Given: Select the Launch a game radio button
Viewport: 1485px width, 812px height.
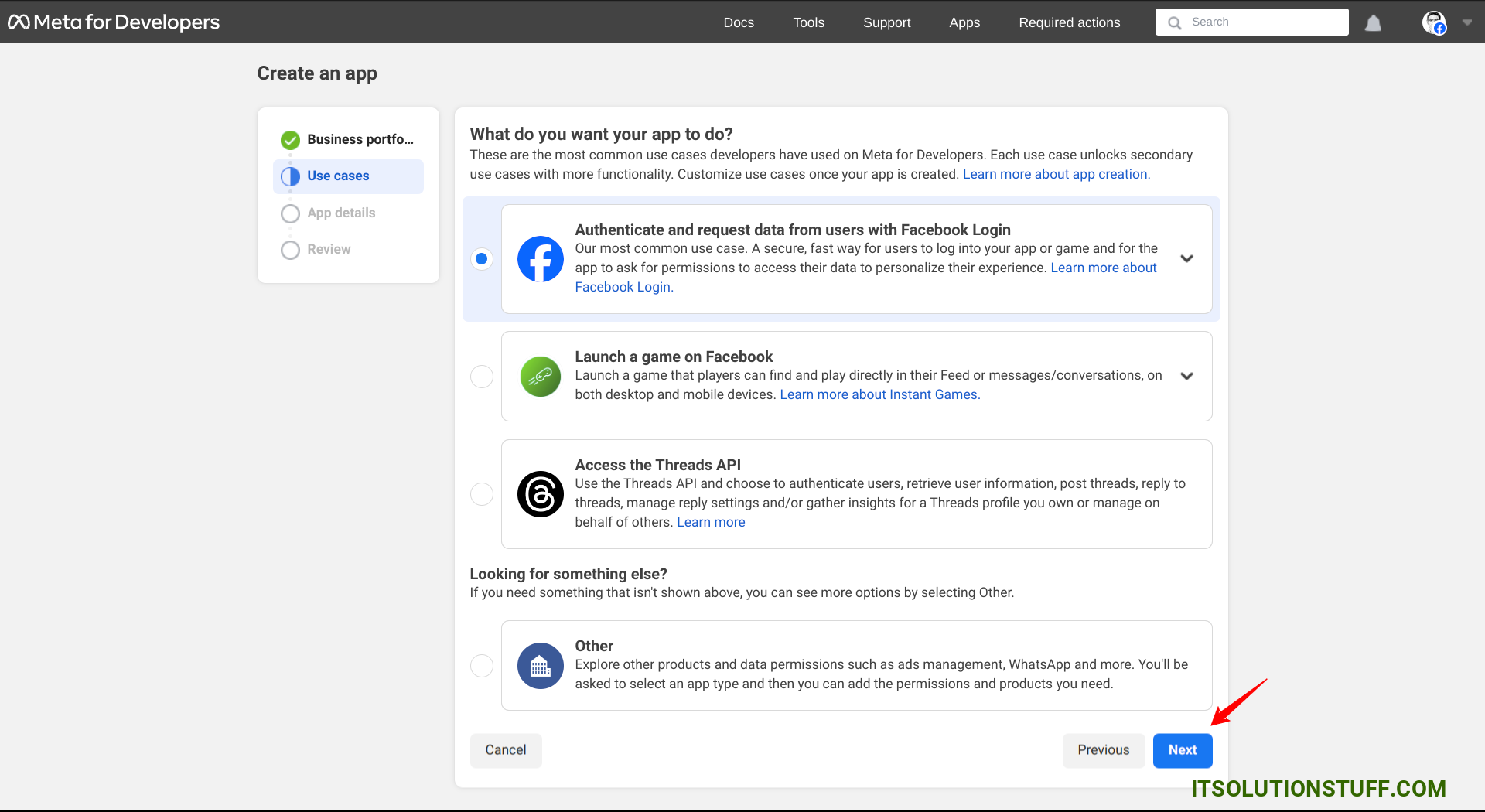Looking at the screenshot, I should 482,377.
